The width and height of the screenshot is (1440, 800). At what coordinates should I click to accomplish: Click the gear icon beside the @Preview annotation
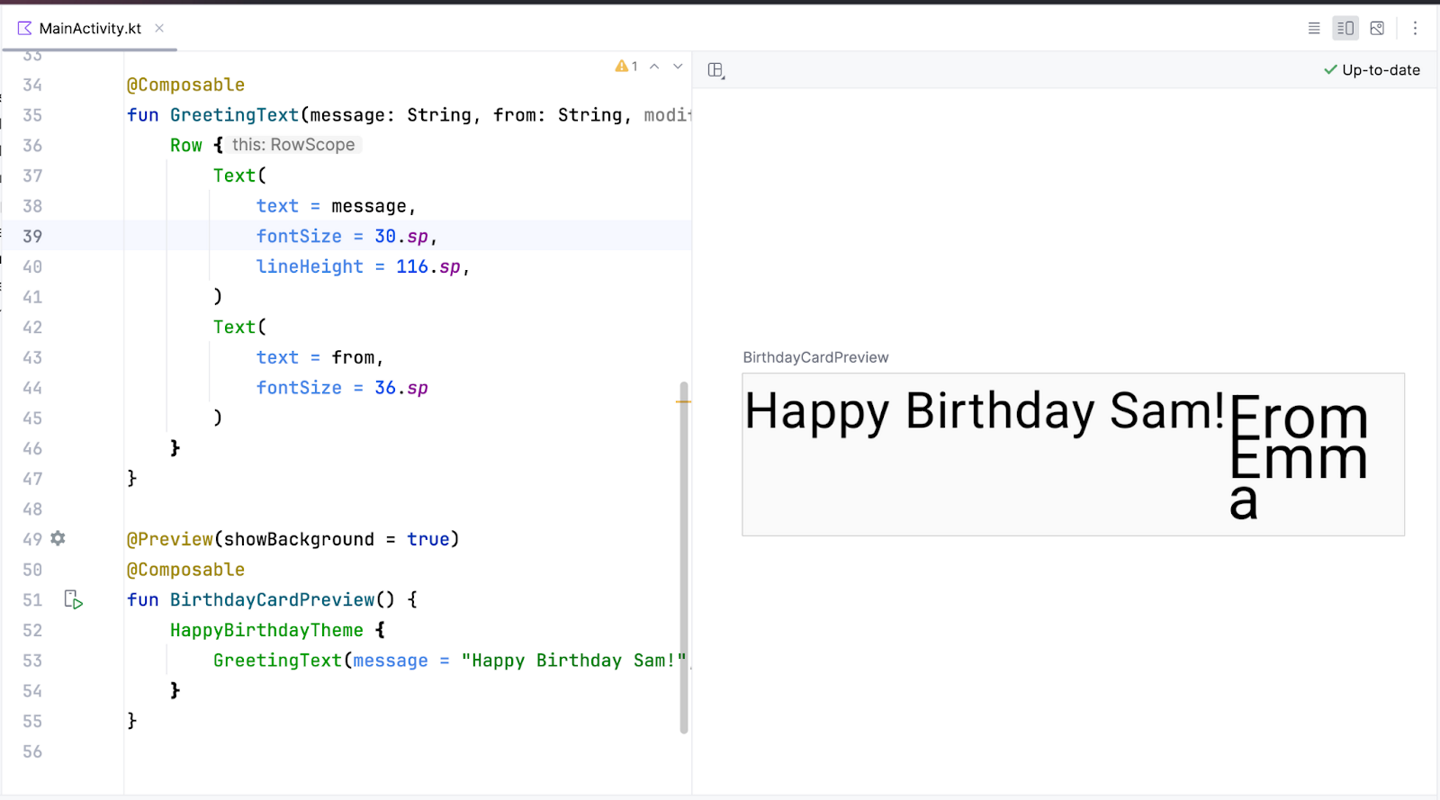click(x=58, y=539)
